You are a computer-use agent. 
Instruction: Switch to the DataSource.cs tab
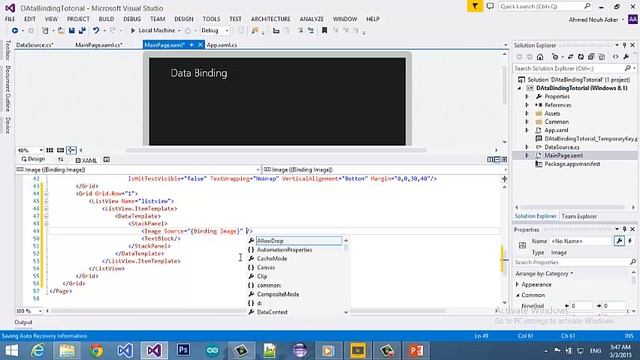point(35,45)
